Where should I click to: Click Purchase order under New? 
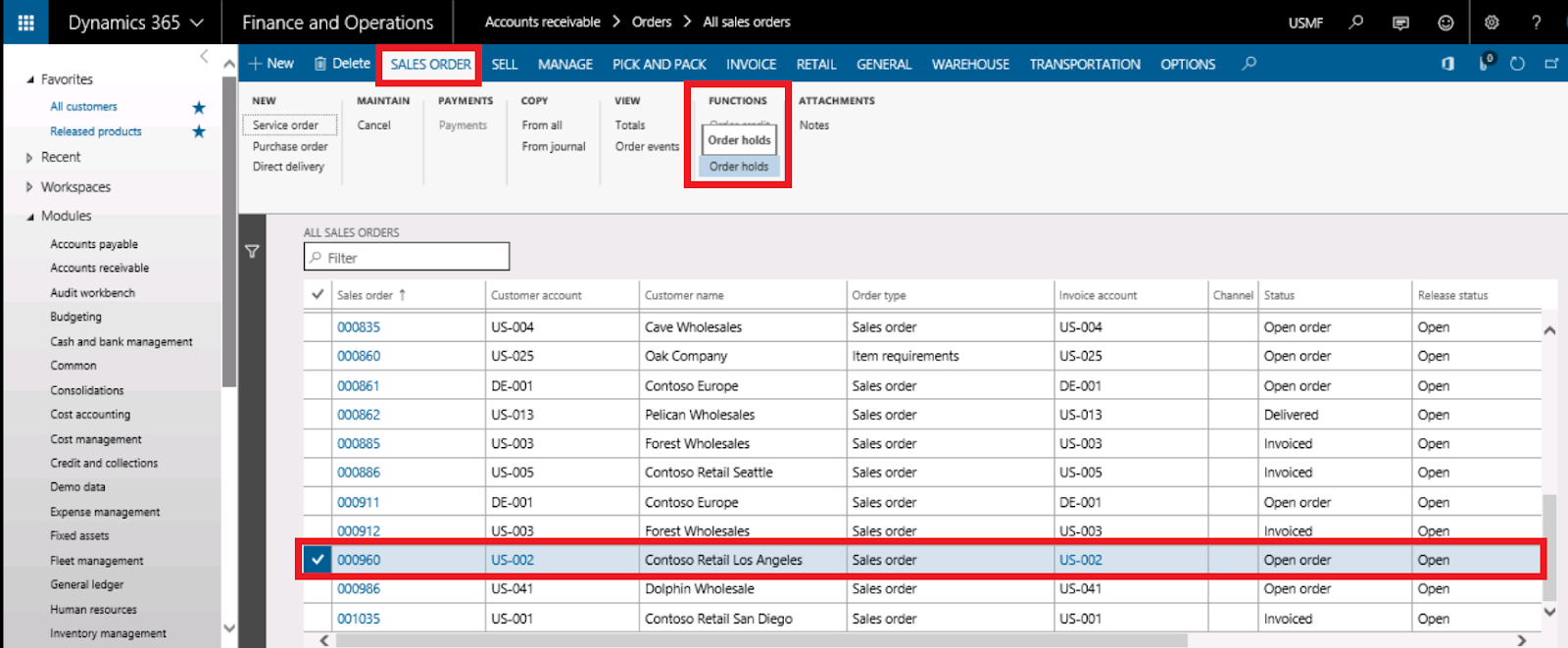click(290, 147)
